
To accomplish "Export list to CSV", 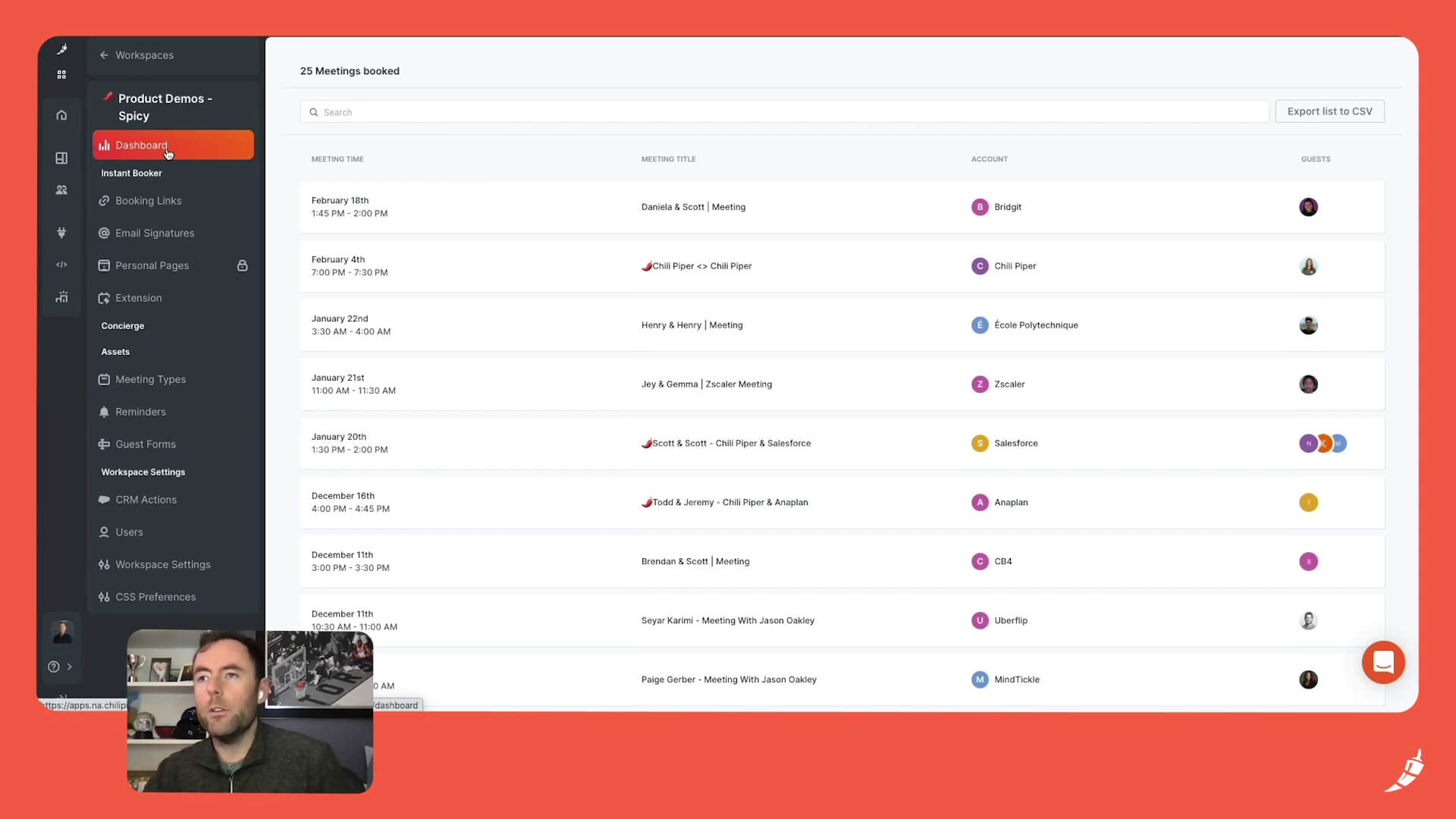I will click(1329, 111).
